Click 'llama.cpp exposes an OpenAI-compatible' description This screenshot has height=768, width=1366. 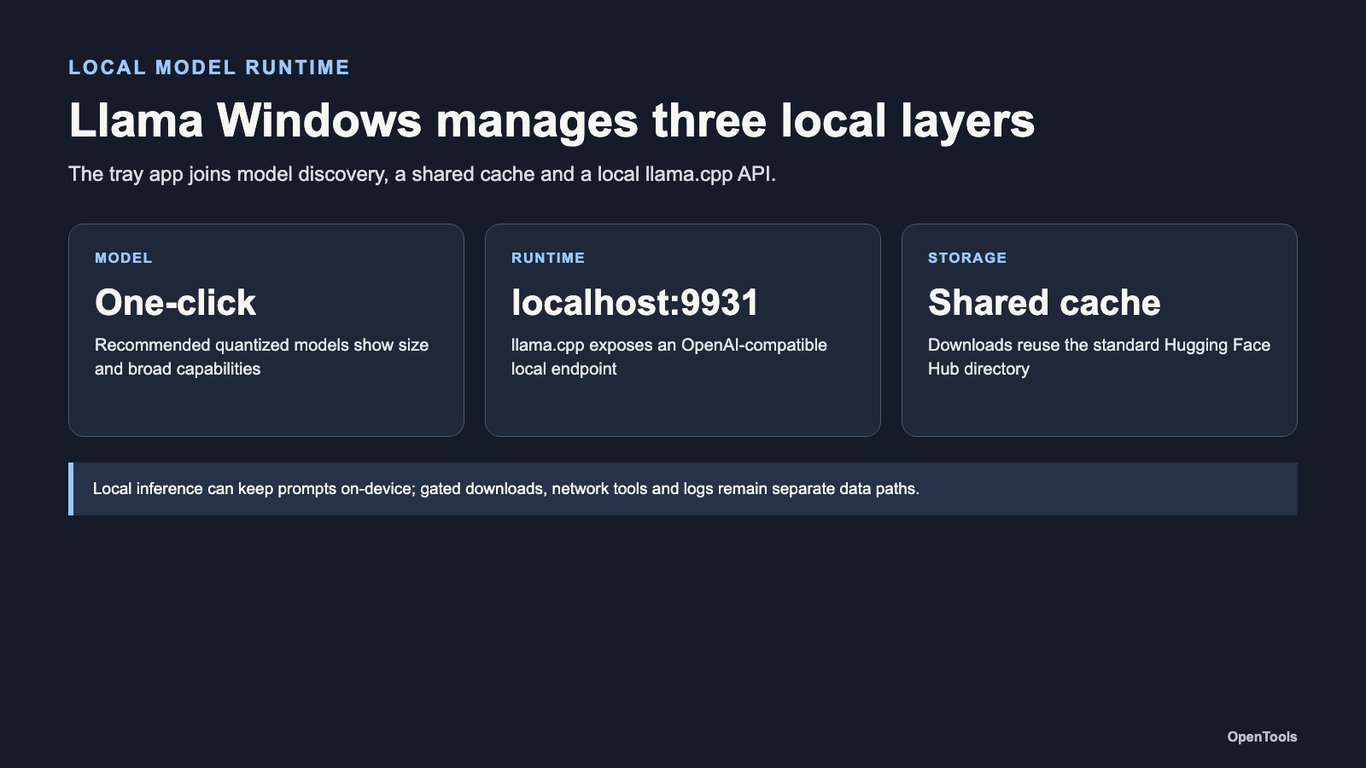669,357
